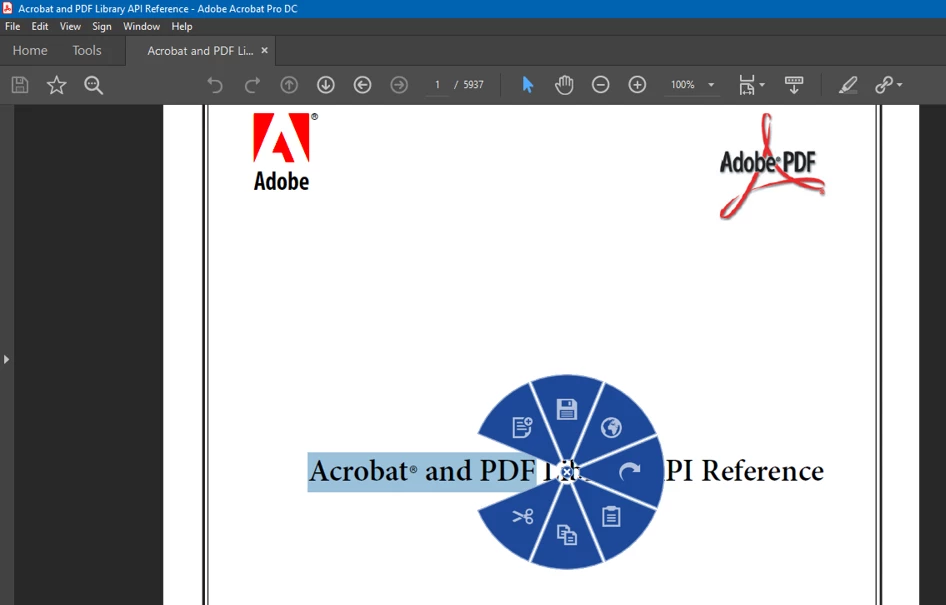Close the radial menu with center X

pyautogui.click(x=567, y=472)
